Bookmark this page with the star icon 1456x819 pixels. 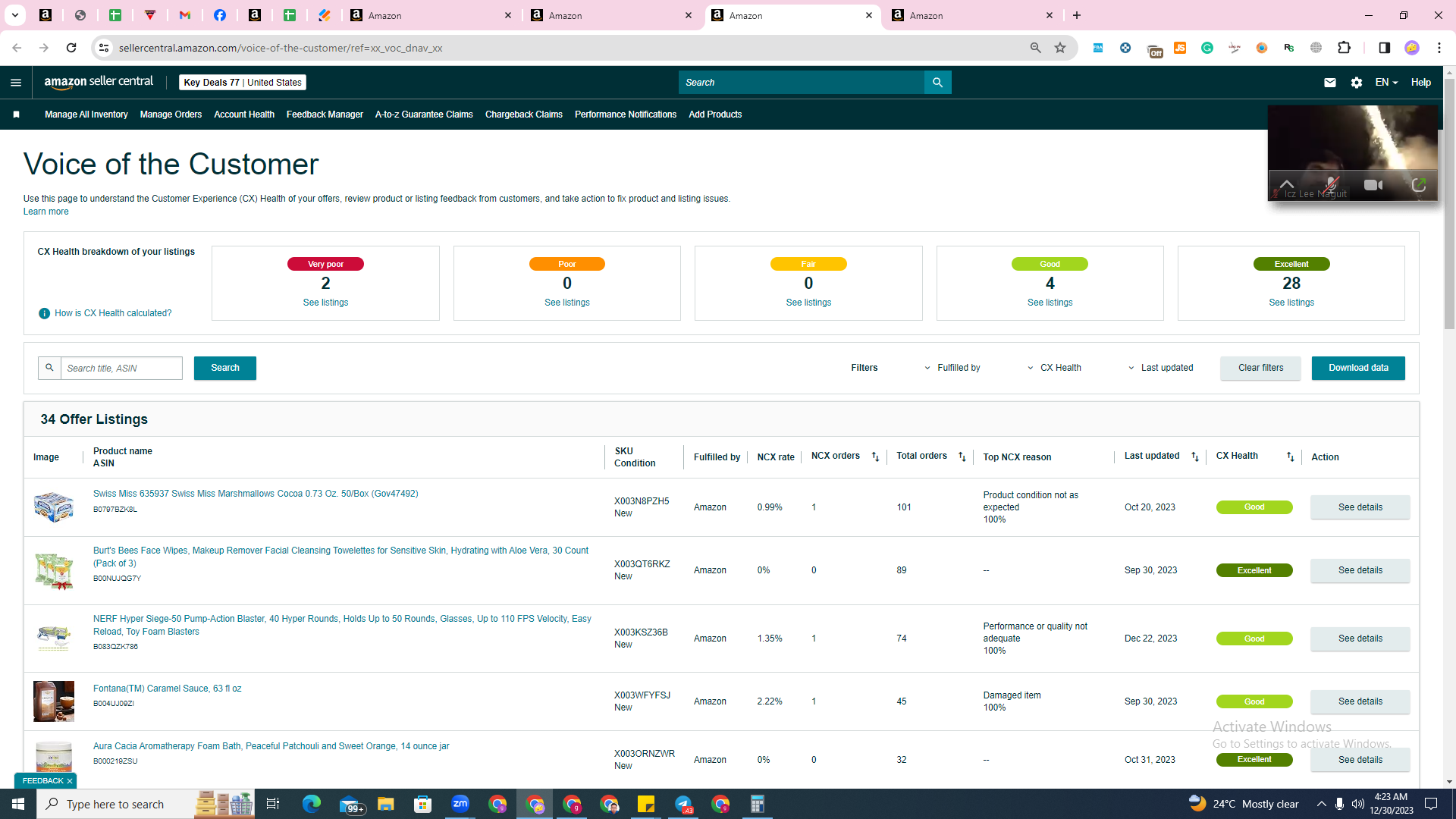point(1060,48)
